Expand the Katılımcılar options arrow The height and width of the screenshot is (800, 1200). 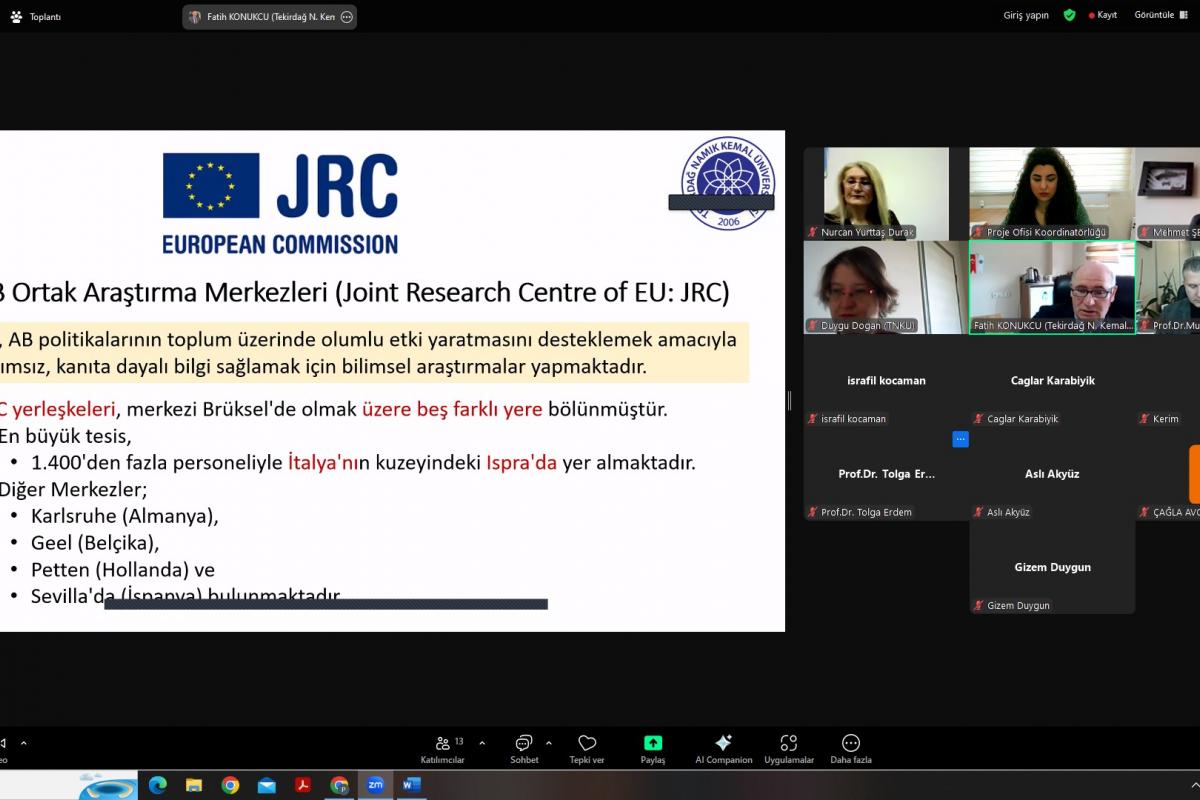point(483,743)
